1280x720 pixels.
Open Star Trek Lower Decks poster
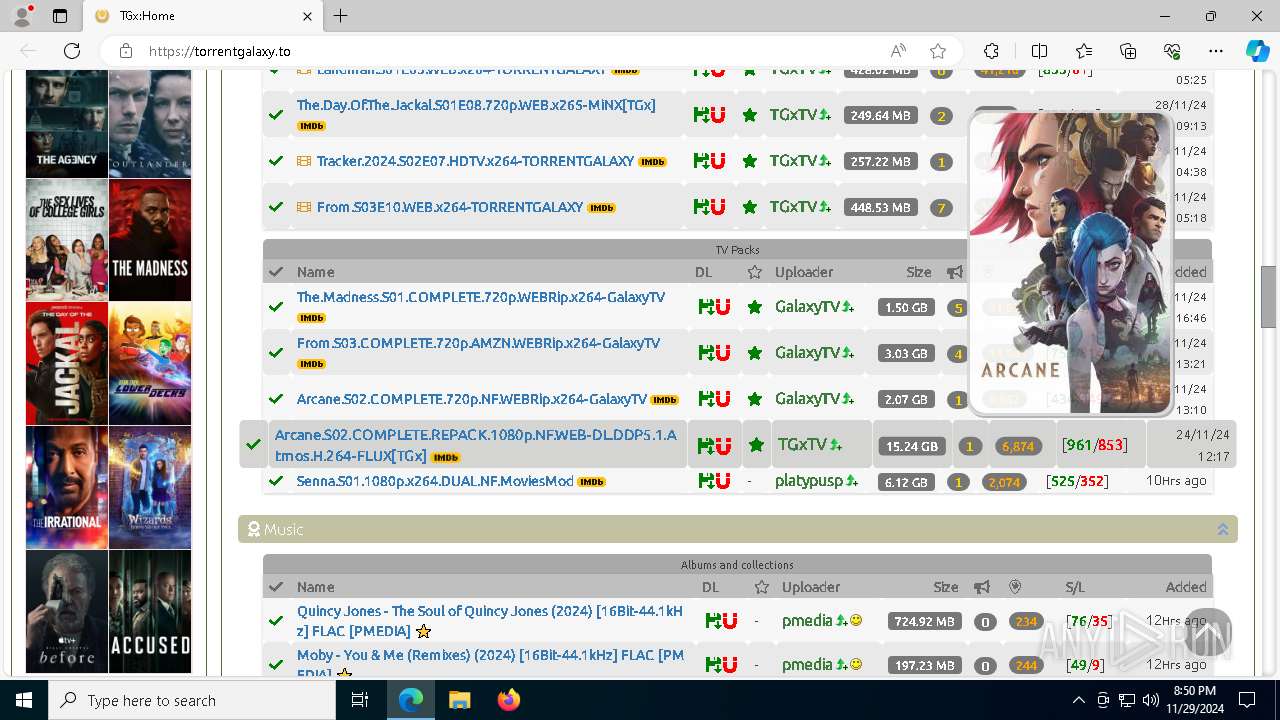[150, 364]
